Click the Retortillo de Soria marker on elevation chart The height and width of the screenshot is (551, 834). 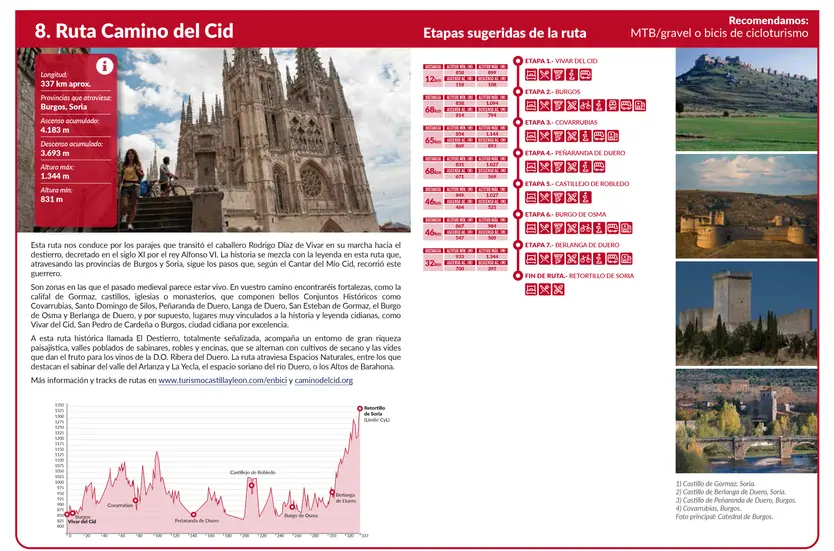tap(360, 408)
